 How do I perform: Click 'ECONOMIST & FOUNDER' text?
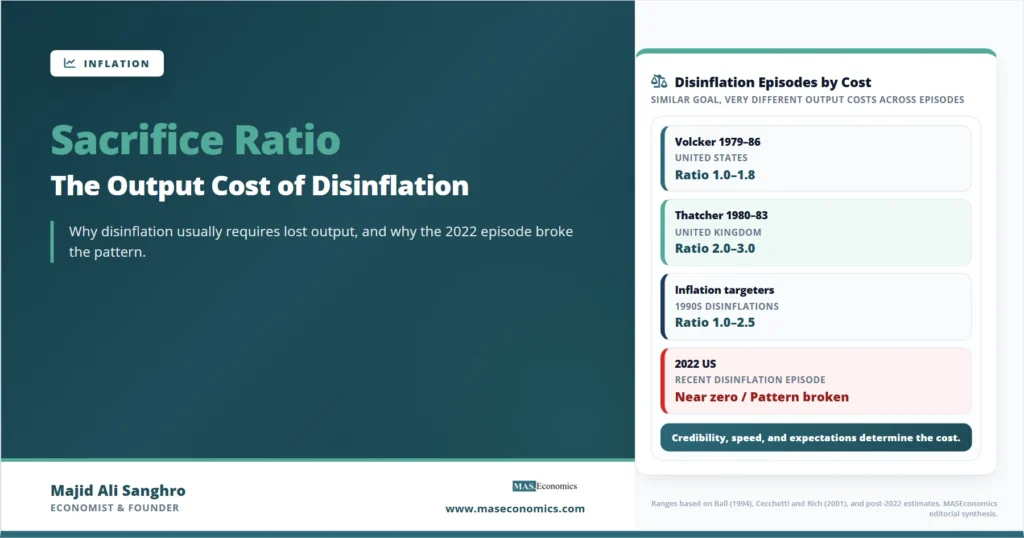[x=114, y=508]
